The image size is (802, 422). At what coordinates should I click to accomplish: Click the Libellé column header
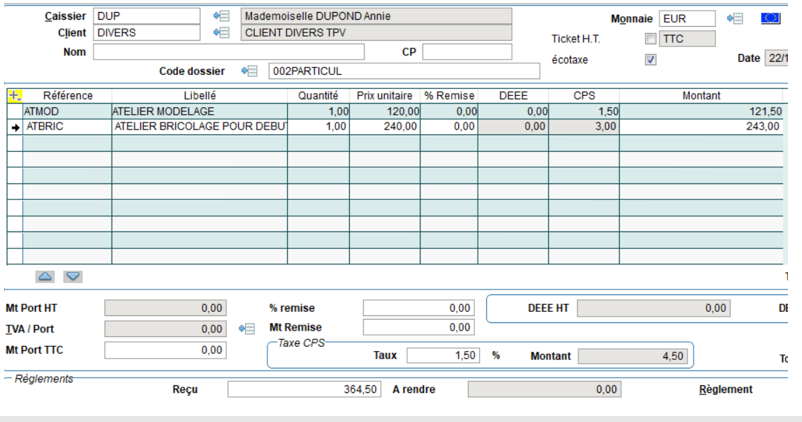tap(199, 96)
